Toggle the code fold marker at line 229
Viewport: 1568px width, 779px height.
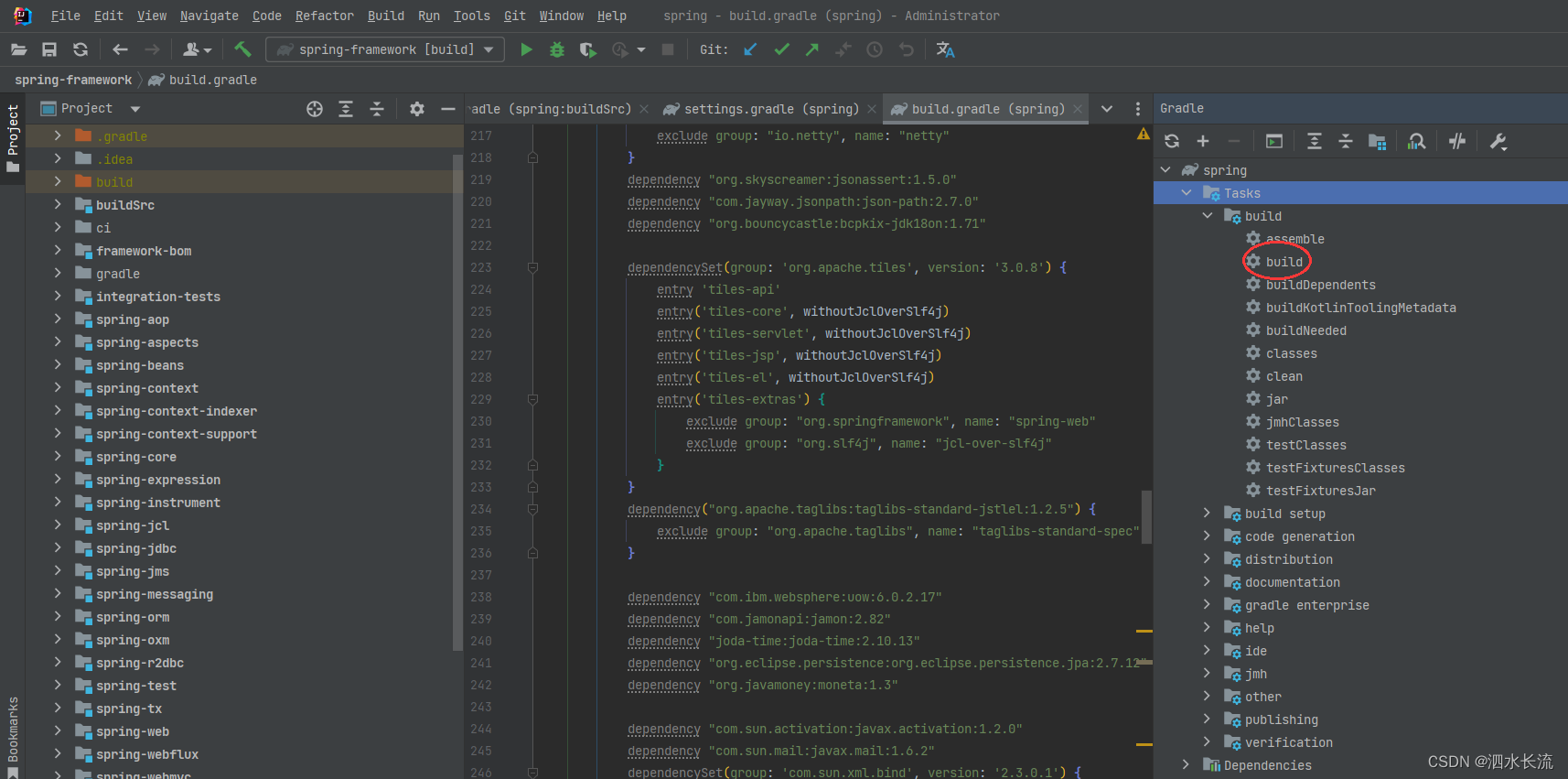[x=532, y=400]
